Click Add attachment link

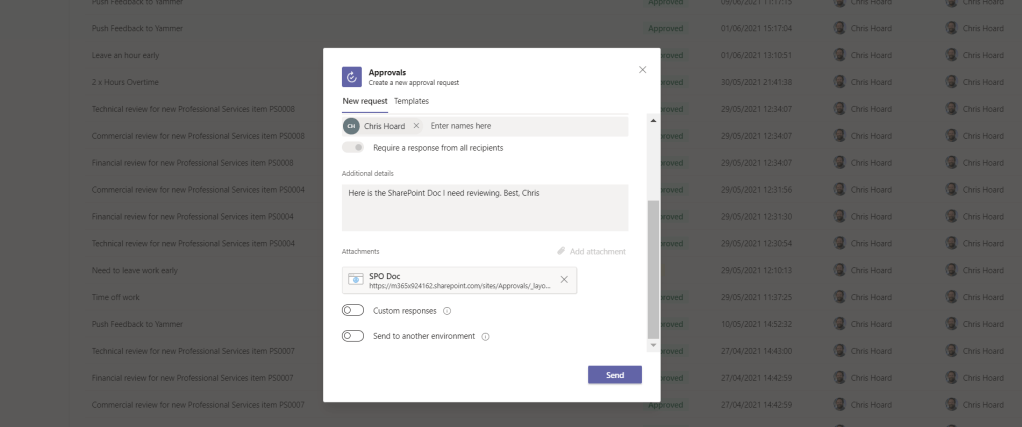coord(591,252)
